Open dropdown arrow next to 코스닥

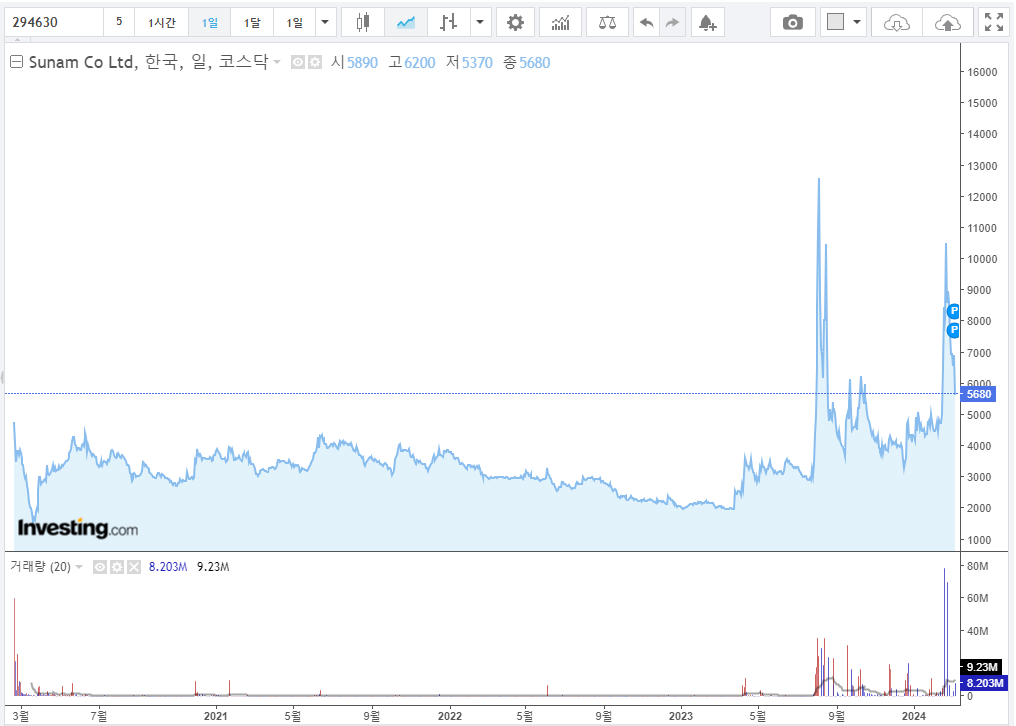tap(277, 62)
